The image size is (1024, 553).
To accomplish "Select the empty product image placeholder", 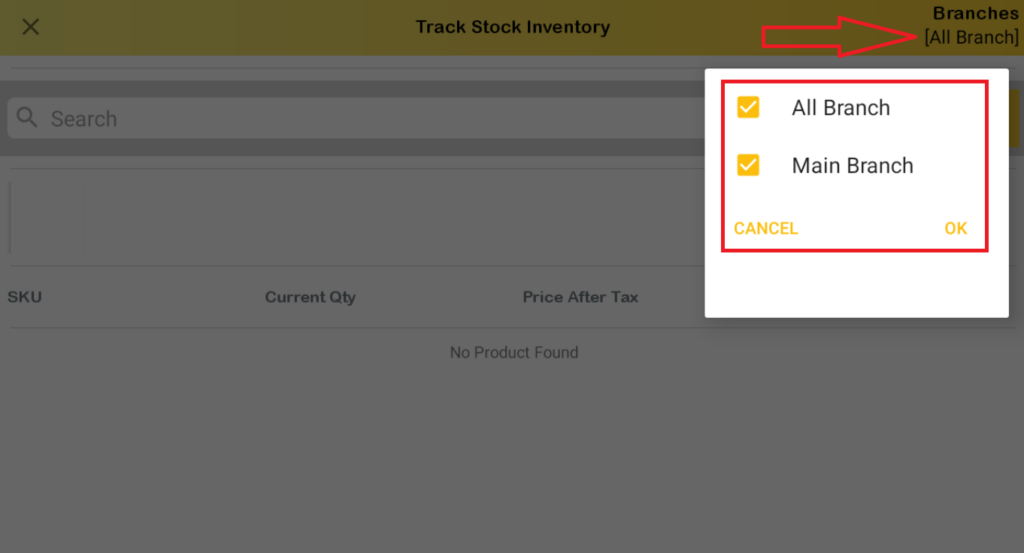I will tap(46, 217).
